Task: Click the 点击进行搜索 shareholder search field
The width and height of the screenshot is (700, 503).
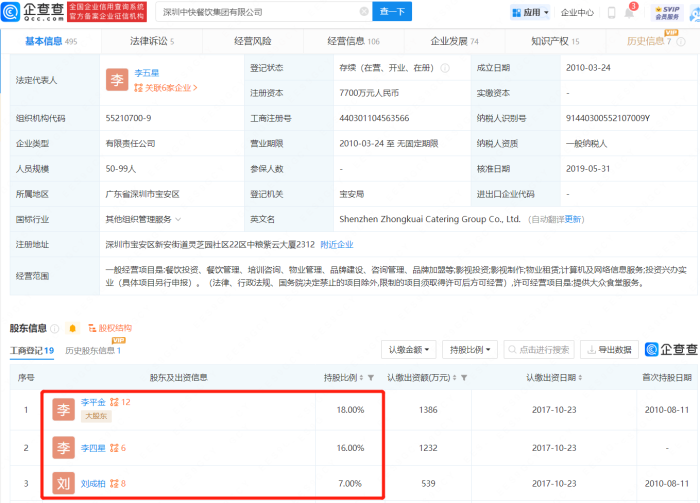Action: click(x=539, y=349)
